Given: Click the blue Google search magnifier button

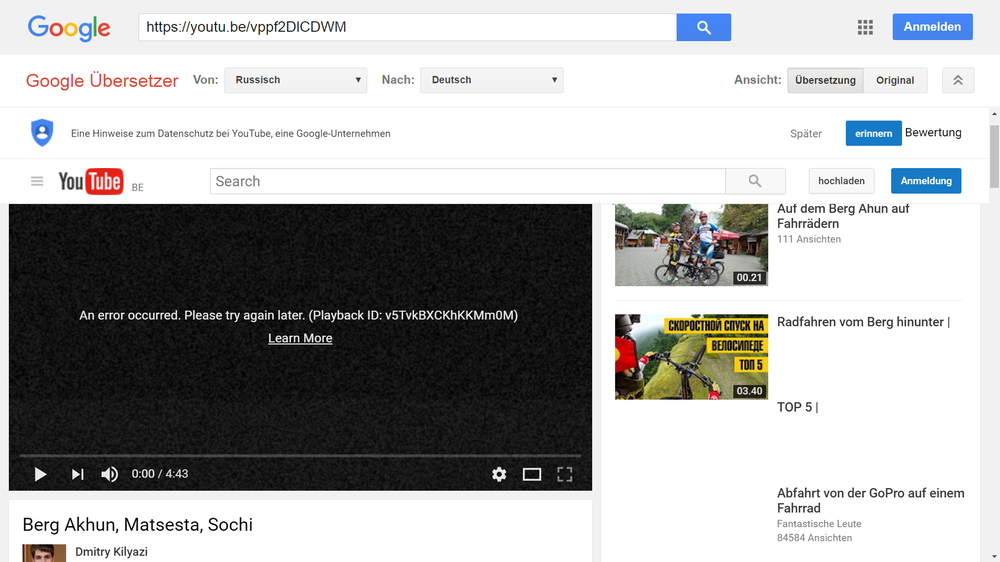Looking at the screenshot, I should click(703, 27).
